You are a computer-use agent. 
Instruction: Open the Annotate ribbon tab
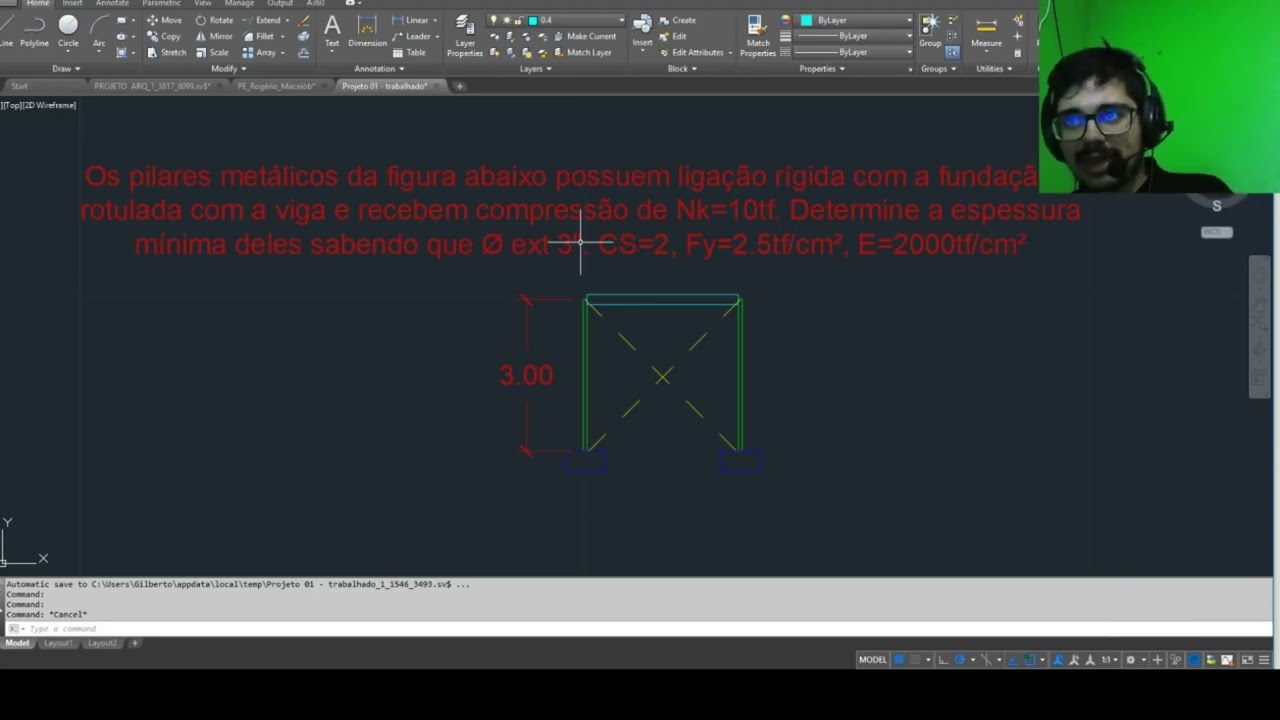tap(112, 4)
